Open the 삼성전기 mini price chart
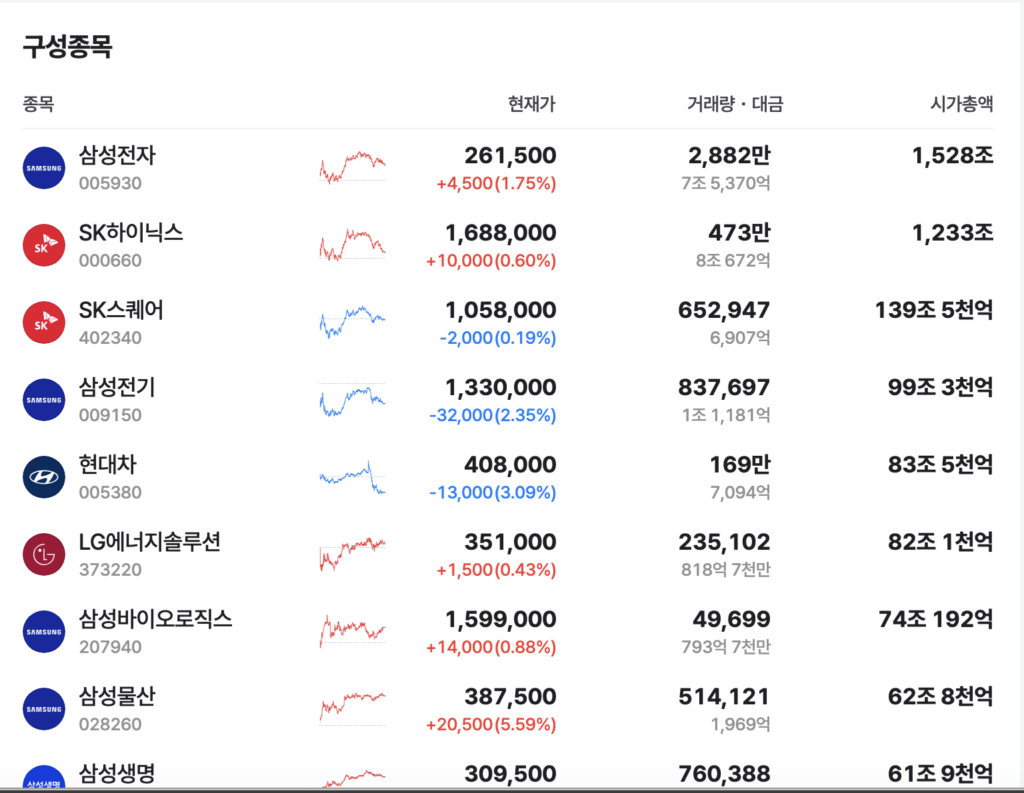 [353, 400]
